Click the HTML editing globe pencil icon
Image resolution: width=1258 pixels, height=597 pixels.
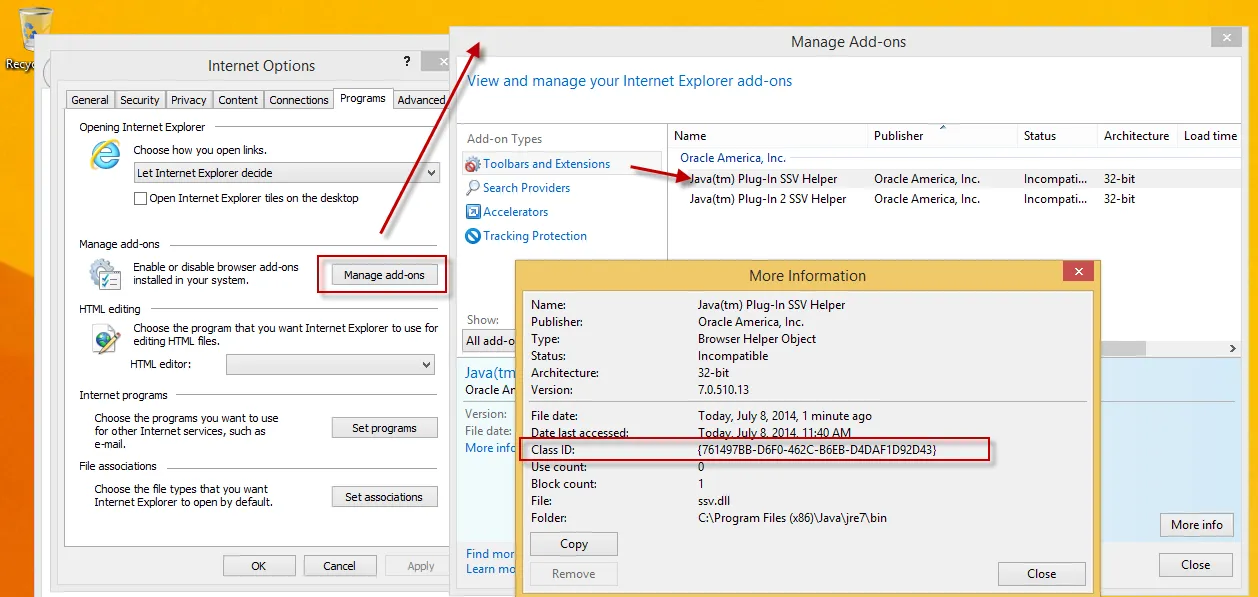(x=105, y=339)
